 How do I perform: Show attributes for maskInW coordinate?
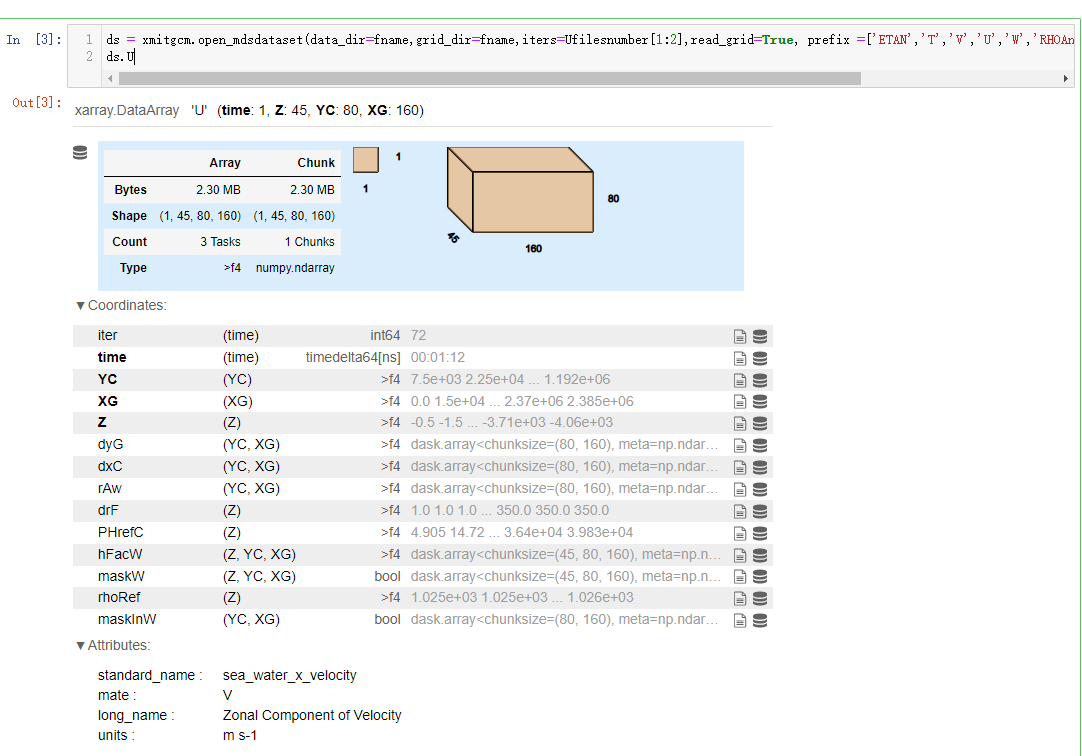pos(740,620)
